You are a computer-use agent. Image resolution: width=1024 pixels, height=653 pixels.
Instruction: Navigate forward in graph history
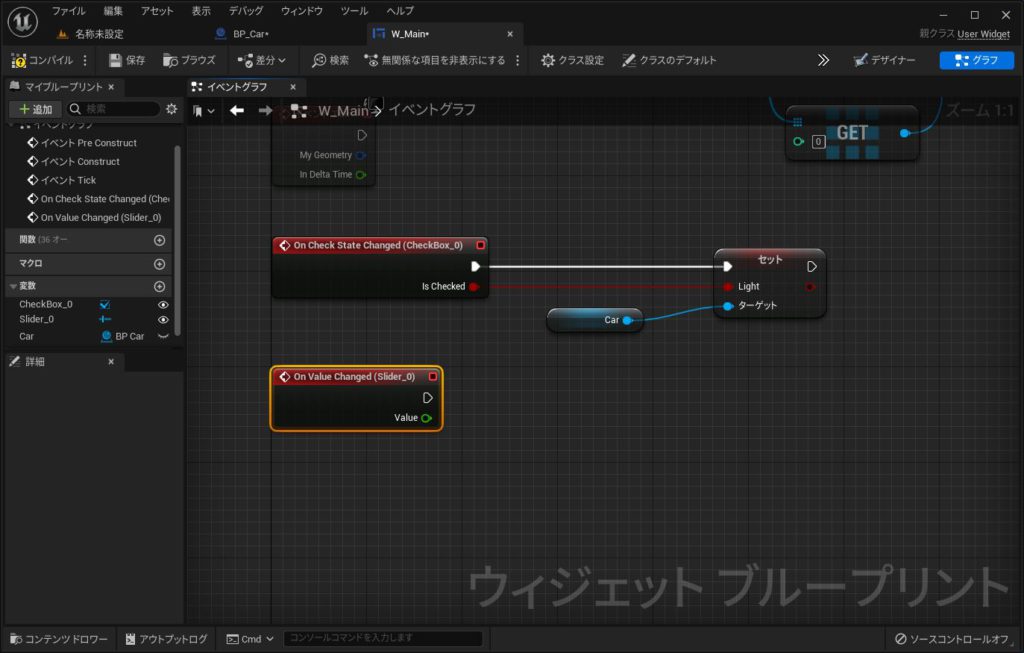coord(265,110)
